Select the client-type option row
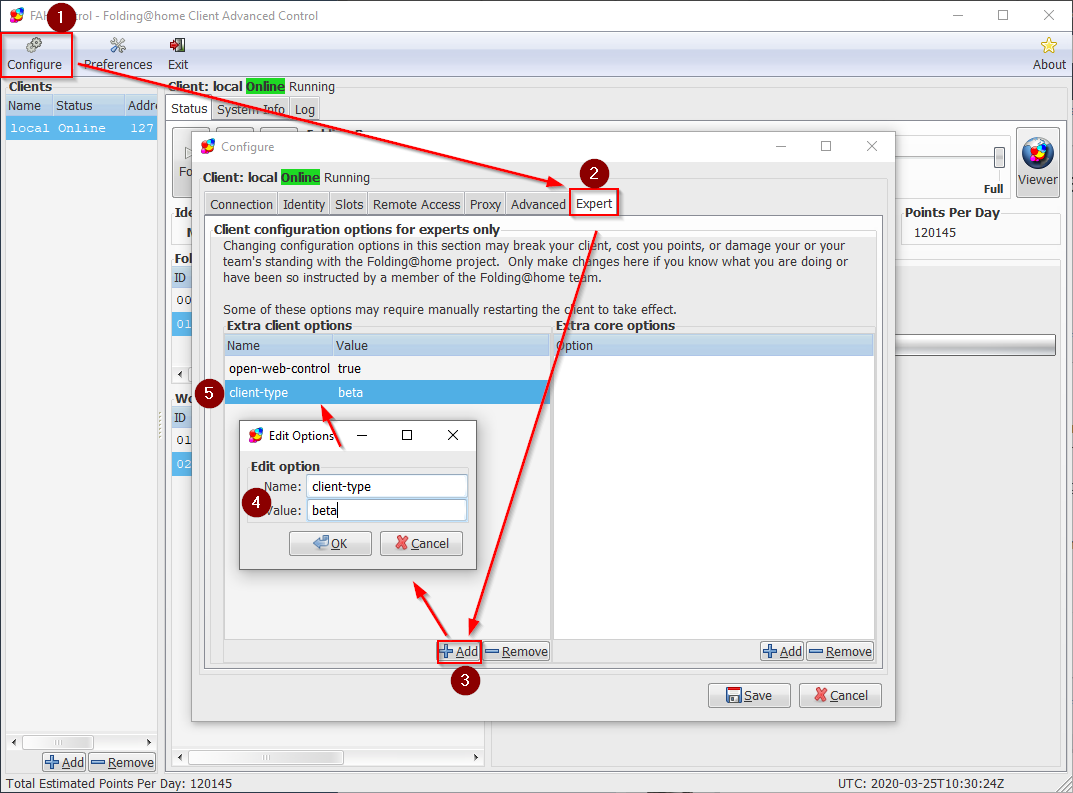This screenshot has height=793, width=1073. [387, 392]
